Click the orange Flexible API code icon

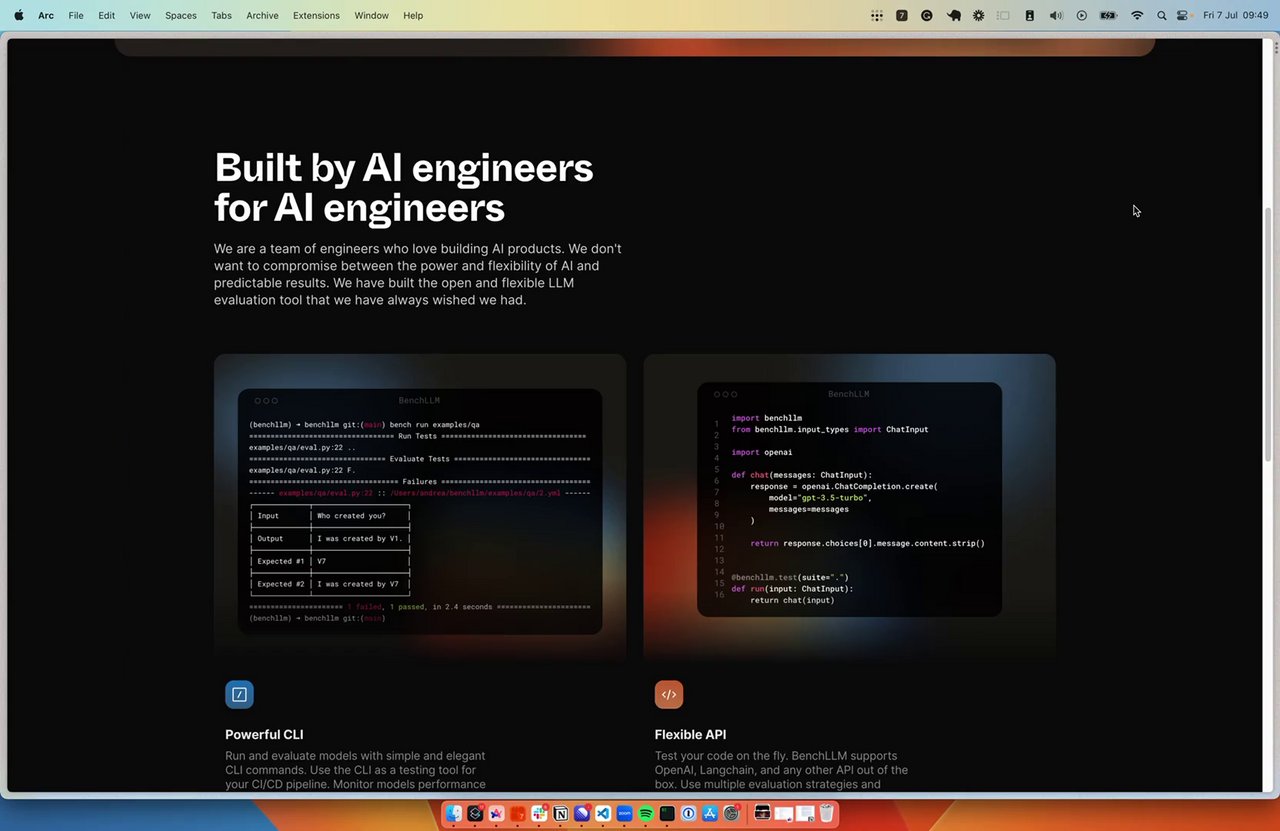pos(669,694)
